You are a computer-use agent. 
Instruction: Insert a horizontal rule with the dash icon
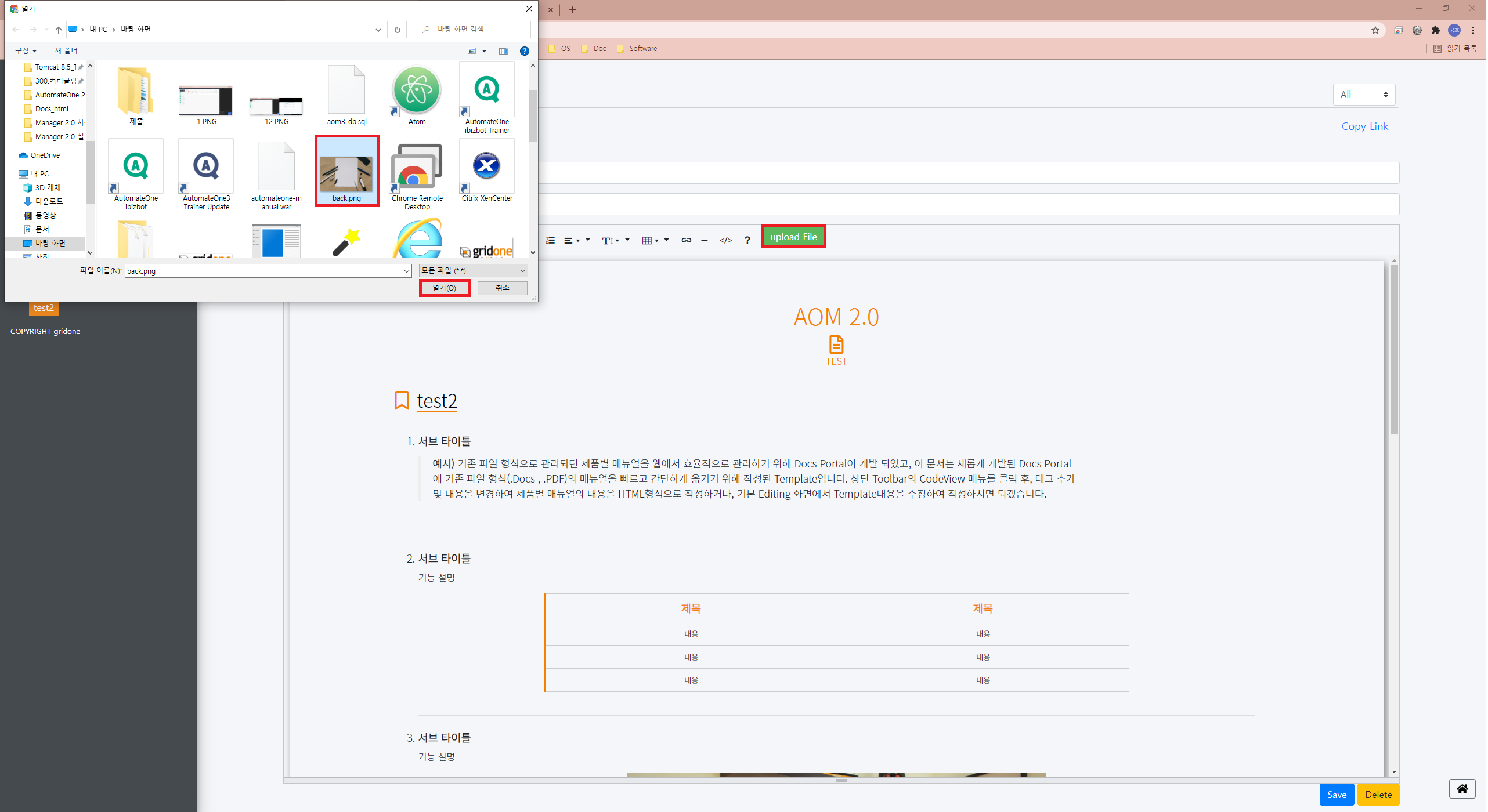pyautogui.click(x=704, y=240)
